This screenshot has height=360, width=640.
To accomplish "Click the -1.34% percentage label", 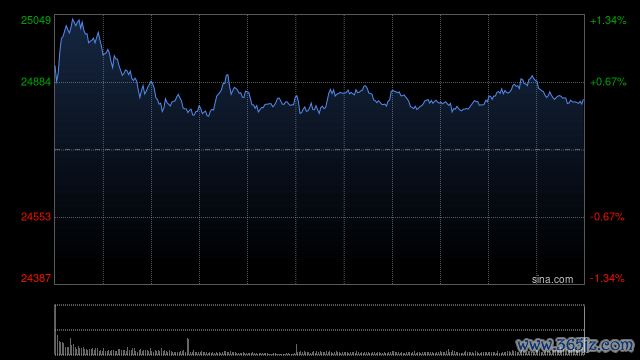I will tap(607, 278).
